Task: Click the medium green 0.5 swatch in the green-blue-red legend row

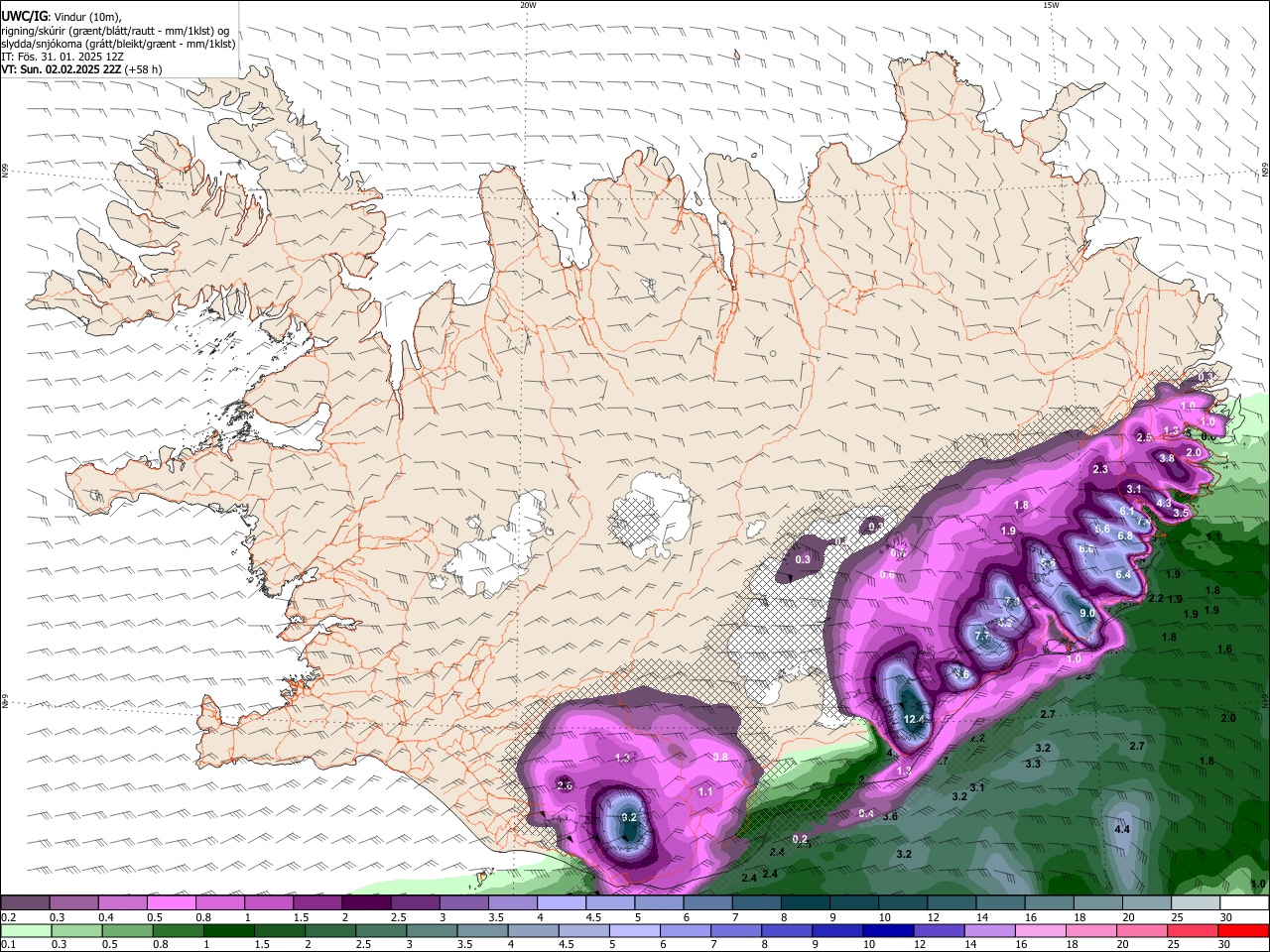Action: coord(127,930)
